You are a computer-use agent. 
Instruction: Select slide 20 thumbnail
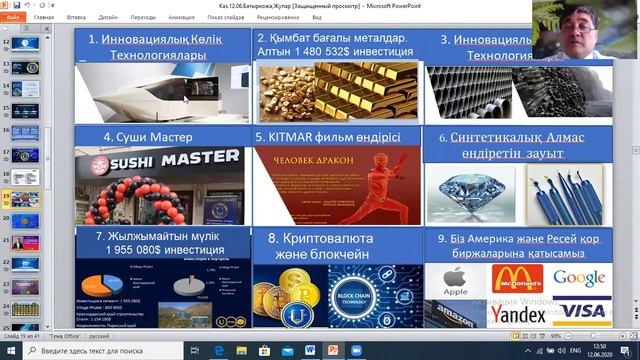pos(25,221)
